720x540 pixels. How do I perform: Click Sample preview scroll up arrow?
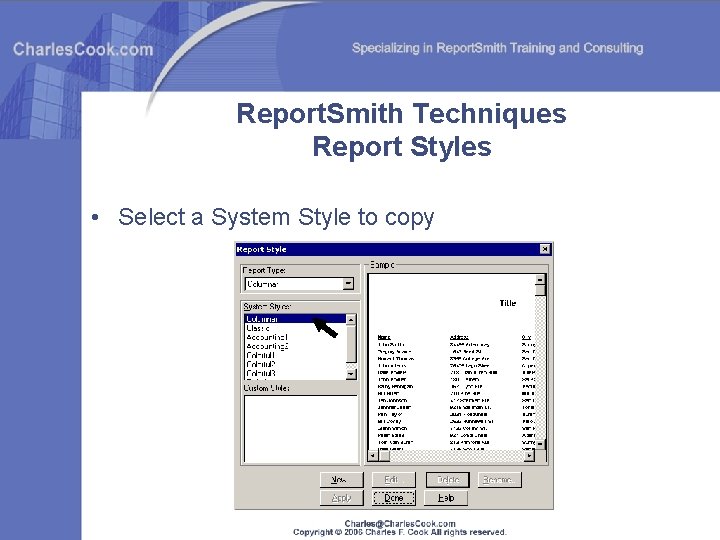pyautogui.click(x=540, y=279)
